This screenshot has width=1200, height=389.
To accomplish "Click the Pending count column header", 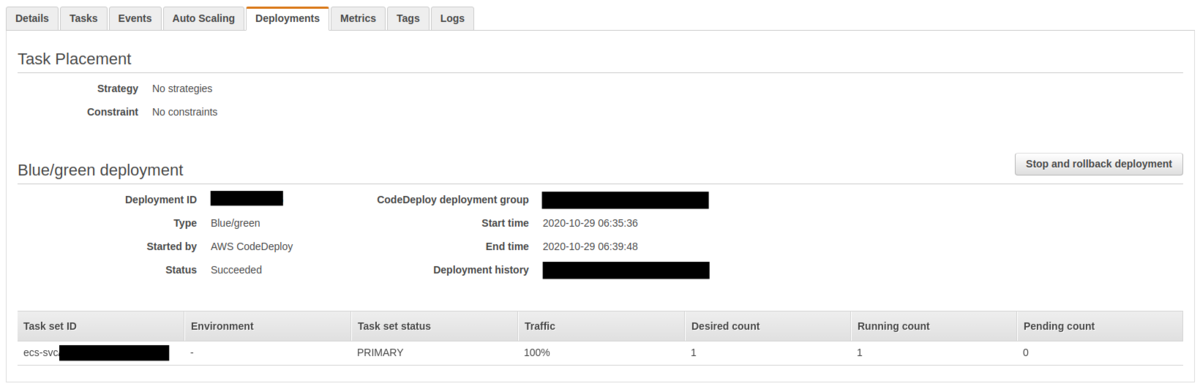I will 1100,326.
